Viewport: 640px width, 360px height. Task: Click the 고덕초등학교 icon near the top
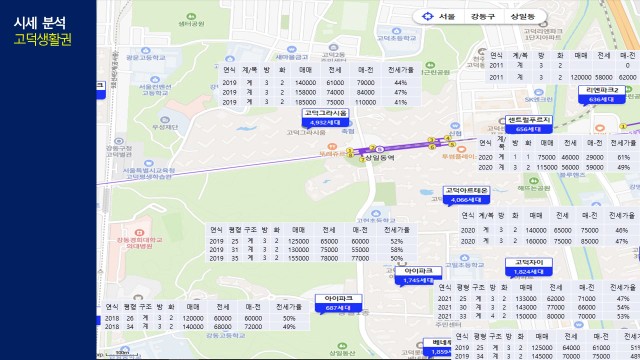[396, 31]
